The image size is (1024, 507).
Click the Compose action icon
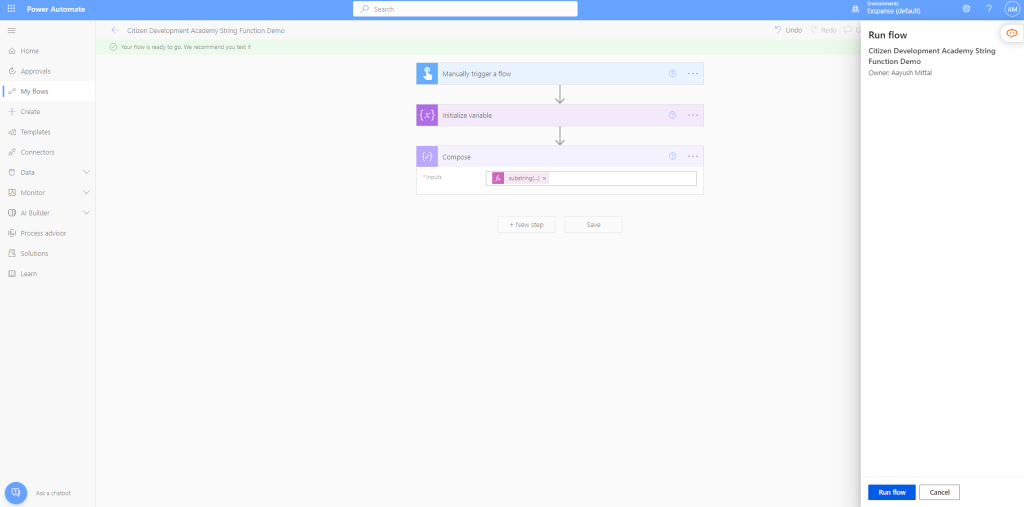[x=427, y=156]
